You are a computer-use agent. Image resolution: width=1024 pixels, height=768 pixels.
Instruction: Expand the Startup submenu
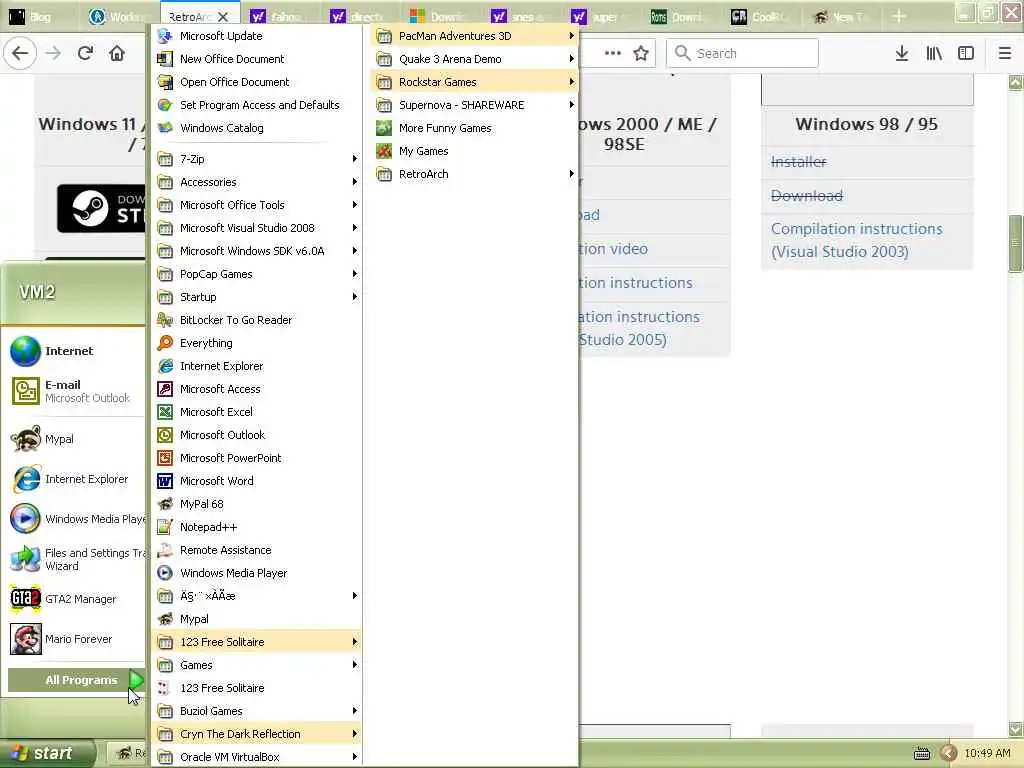point(256,297)
